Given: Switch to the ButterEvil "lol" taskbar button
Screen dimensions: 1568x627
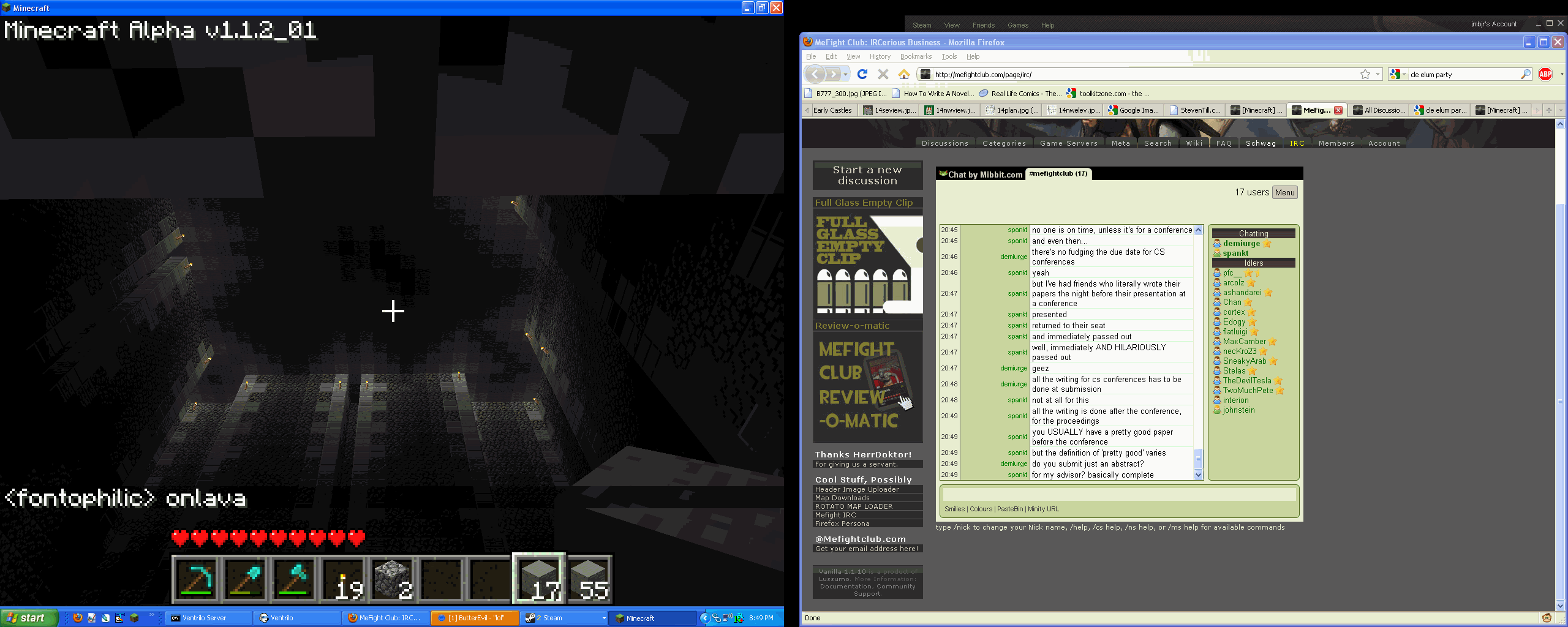Looking at the screenshot, I should pyautogui.click(x=475, y=618).
